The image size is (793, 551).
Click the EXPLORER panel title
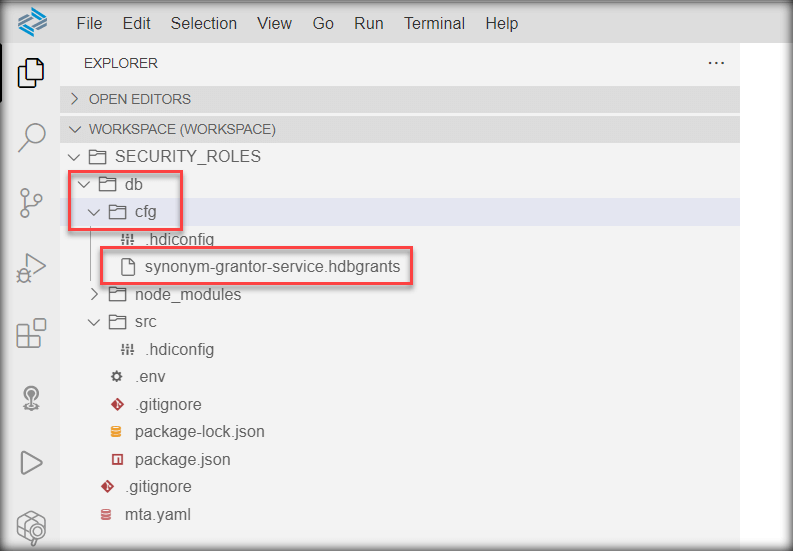coord(121,63)
